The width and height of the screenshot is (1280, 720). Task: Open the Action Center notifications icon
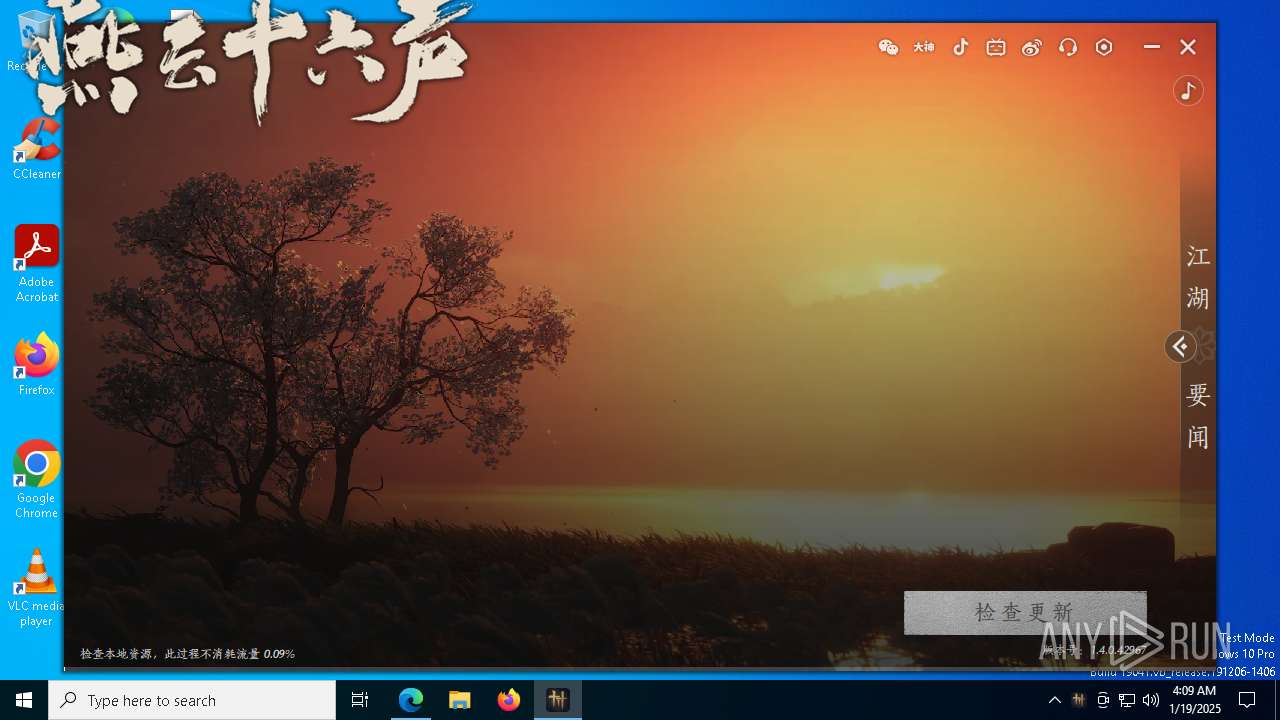click(x=1247, y=700)
